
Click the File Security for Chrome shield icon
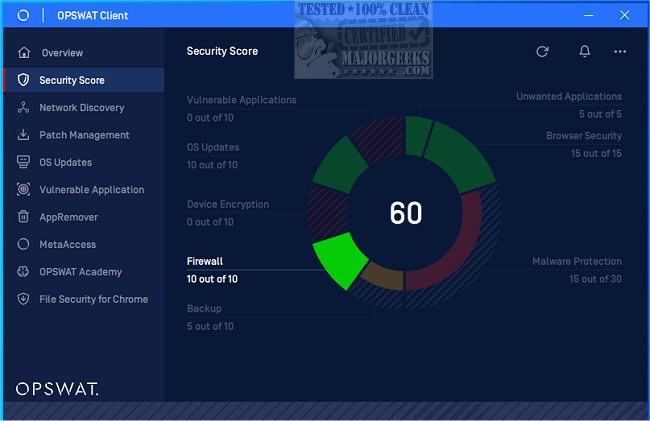click(23, 299)
